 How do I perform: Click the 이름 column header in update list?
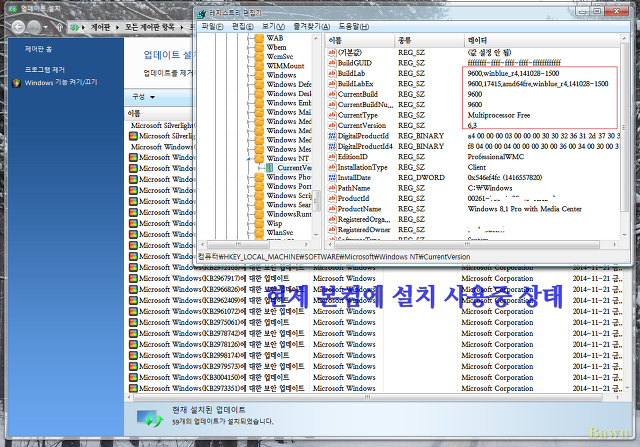(x=159, y=113)
